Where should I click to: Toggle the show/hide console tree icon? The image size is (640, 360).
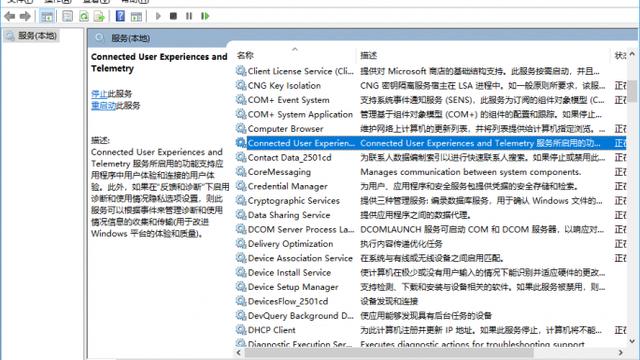coord(47,16)
